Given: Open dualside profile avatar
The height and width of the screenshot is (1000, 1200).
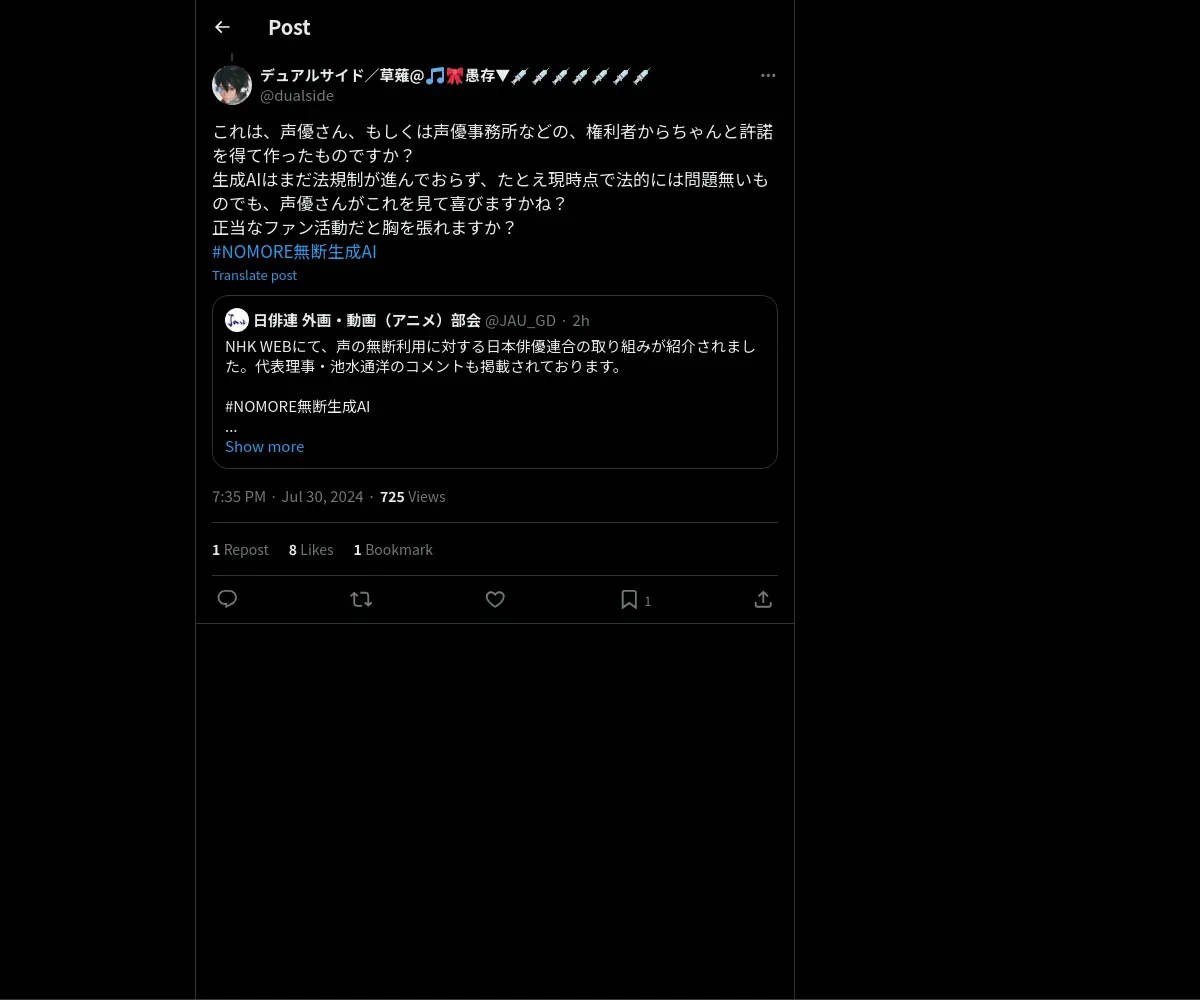Looking at the screenshot, I should tap(232, 85).
